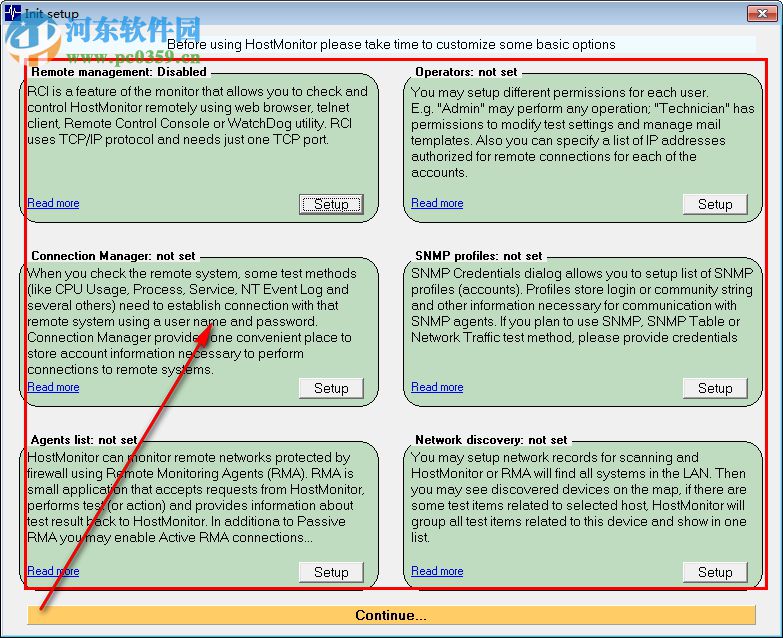Open Setup for Operators
The image size is (783, 638).
[x=715, y=204]
